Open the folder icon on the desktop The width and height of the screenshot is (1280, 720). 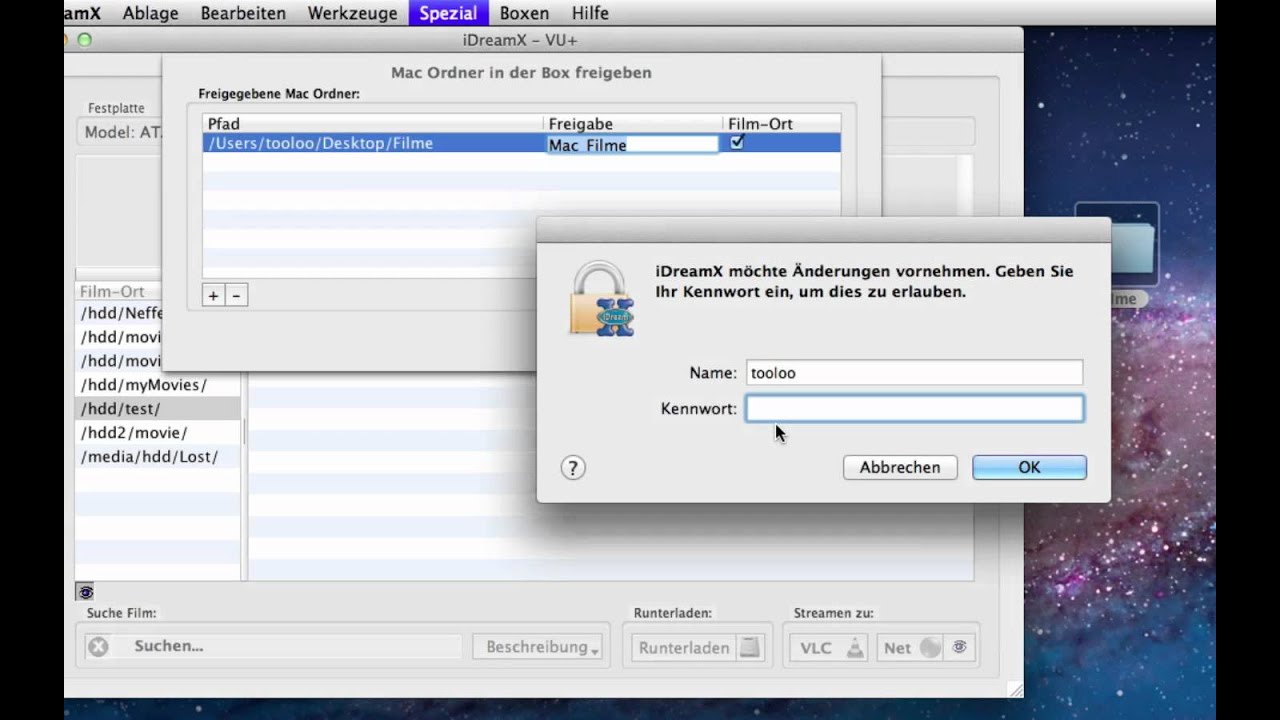coord(1117,246)
